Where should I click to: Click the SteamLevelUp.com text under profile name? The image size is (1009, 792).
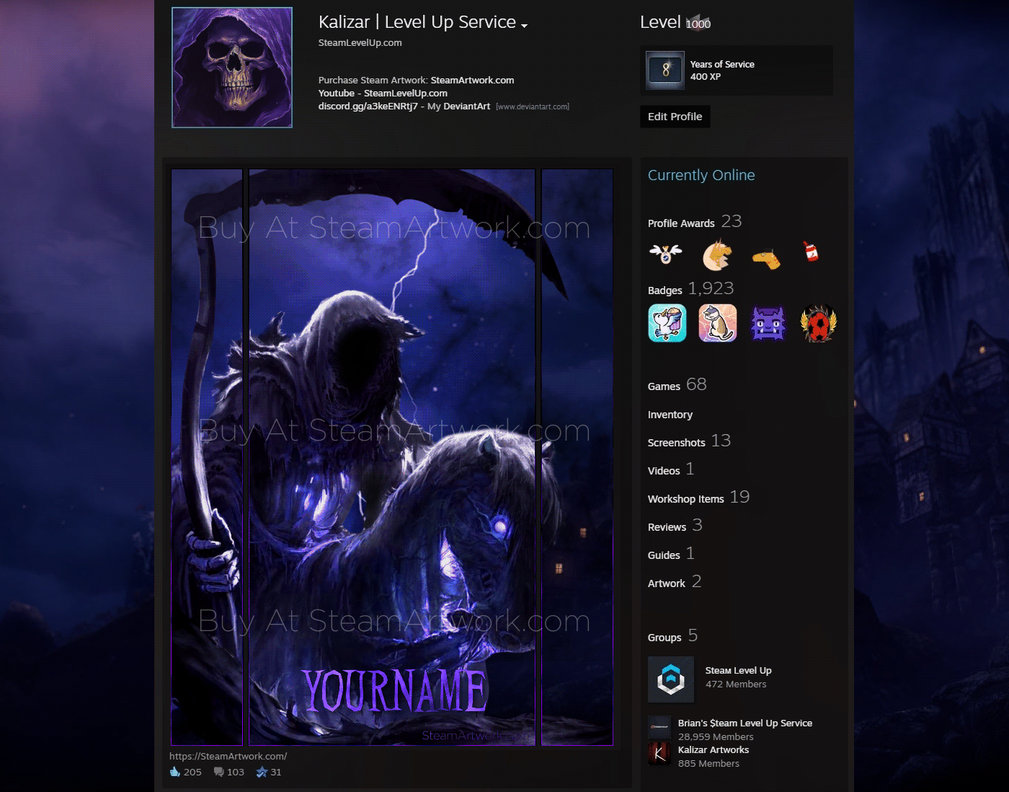[x=360, y=42]
